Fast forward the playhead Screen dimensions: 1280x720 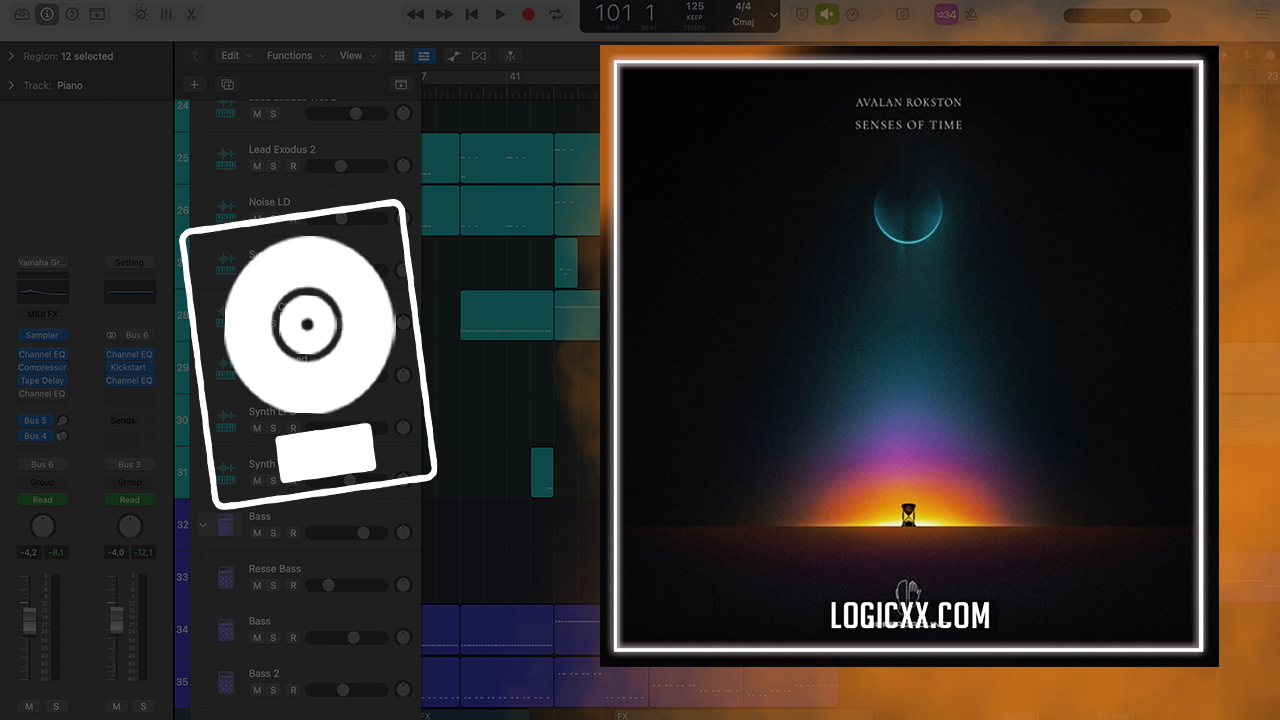pyautogui.click(x=444, y=14)
